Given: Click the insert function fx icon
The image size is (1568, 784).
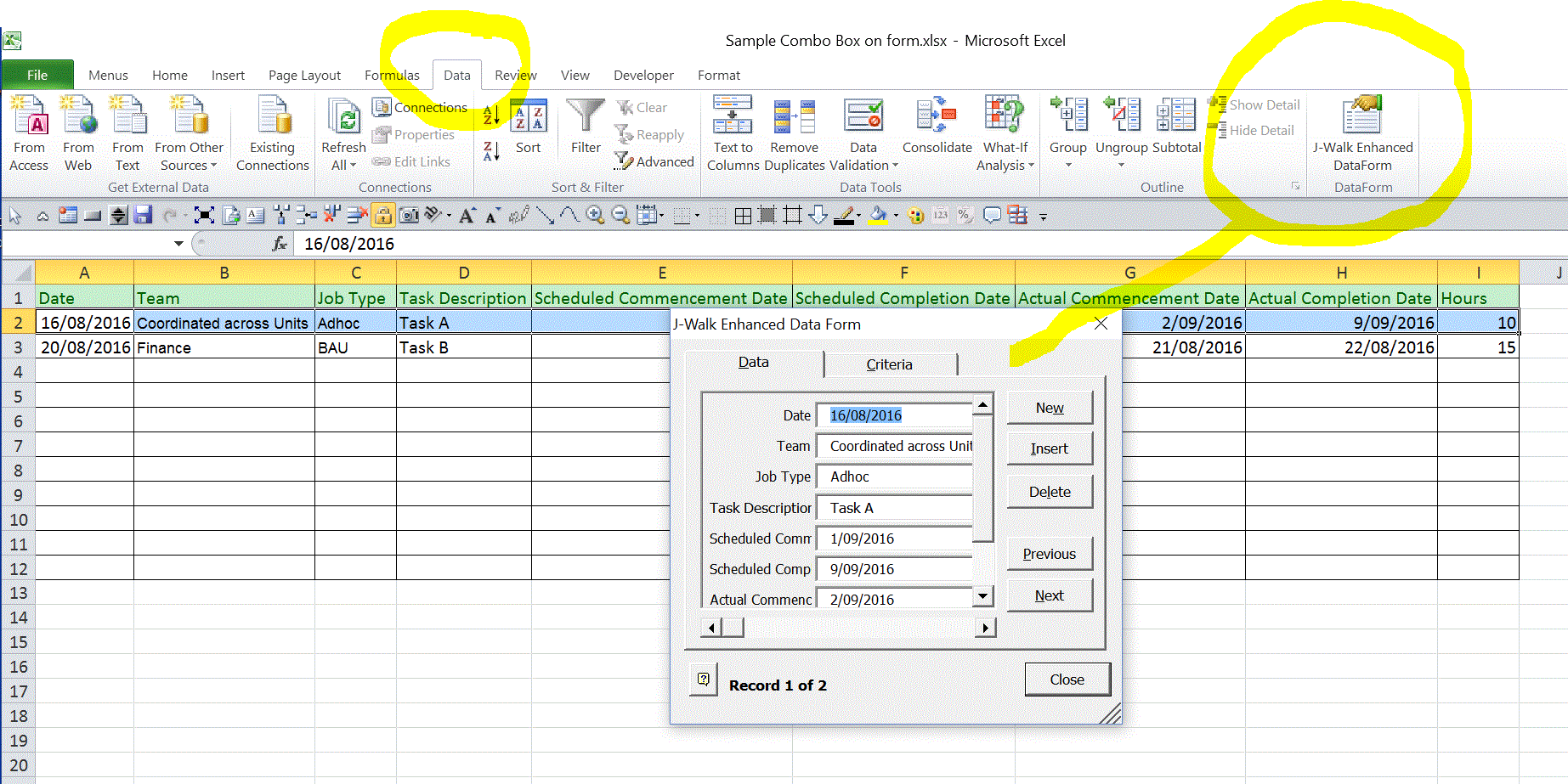Looking at the screenshot, I should pyautogui.click(x=279, y=244).
